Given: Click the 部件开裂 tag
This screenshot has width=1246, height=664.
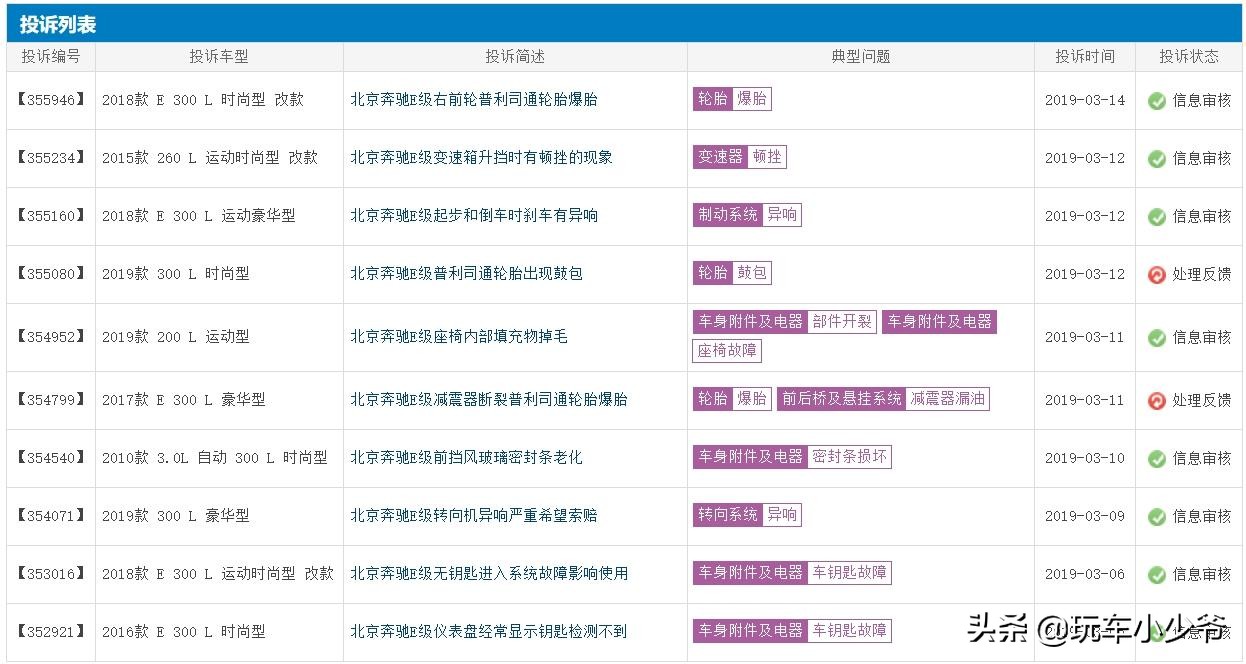Looking at the screenshot, I should [x=843, y=322].
